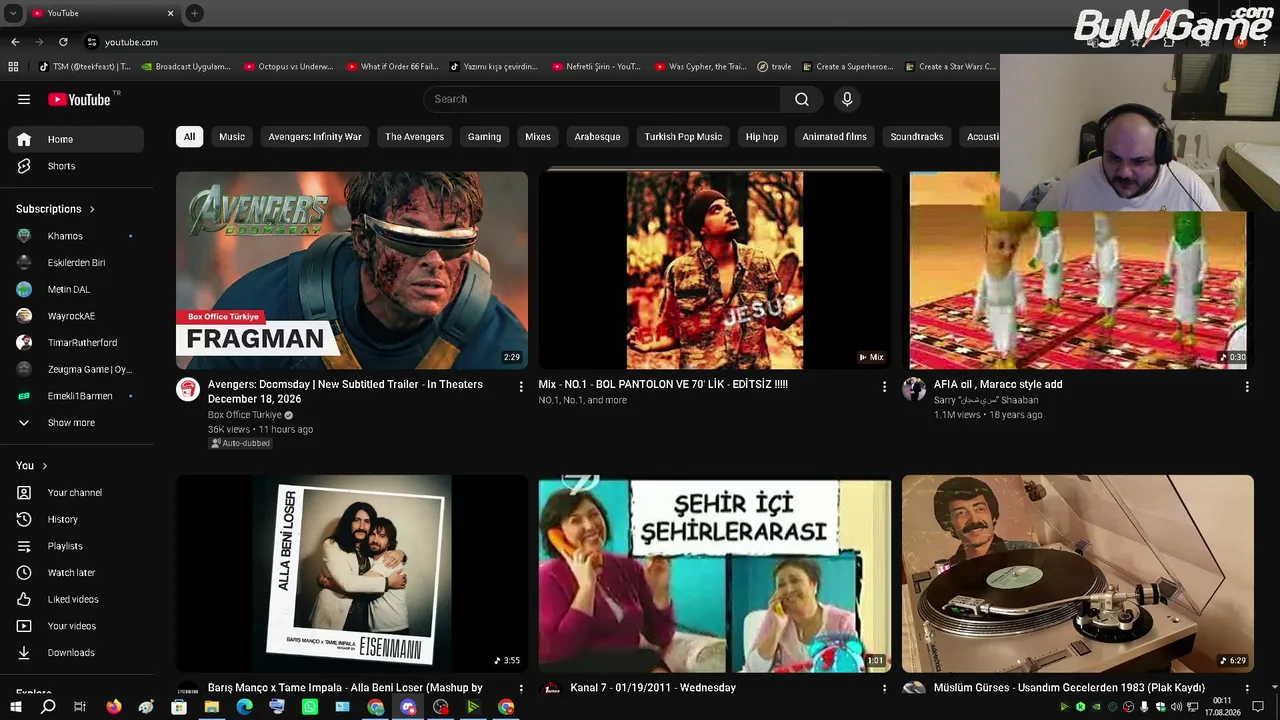The width and height of the screenshot is (1280, 720).
Task: Play the Müslüm Gürses vinyl thumbnail
Action: (x=1077, y=573)
